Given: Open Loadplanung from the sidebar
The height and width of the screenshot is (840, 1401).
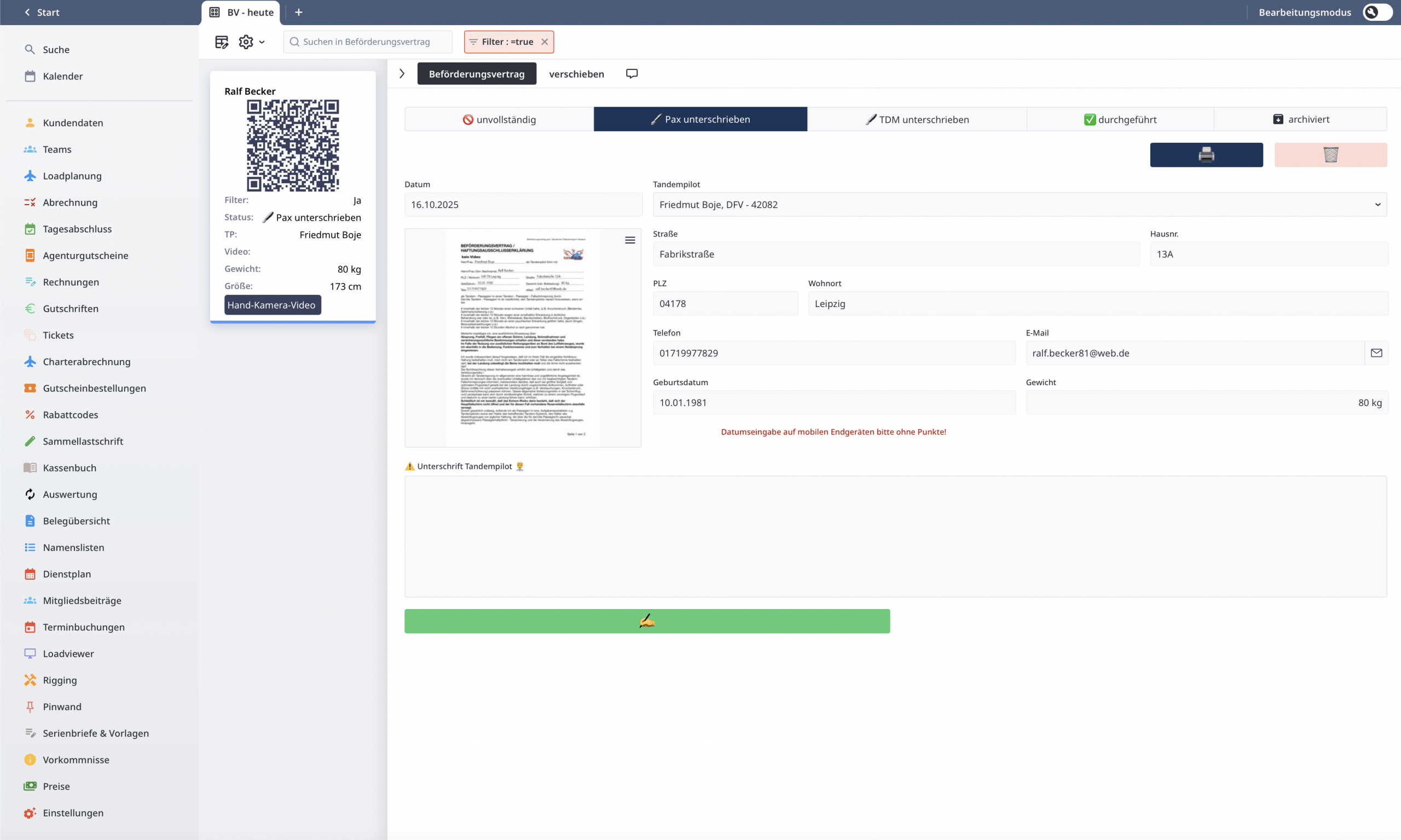Looking at the screenshot, I should click(72, 176).
